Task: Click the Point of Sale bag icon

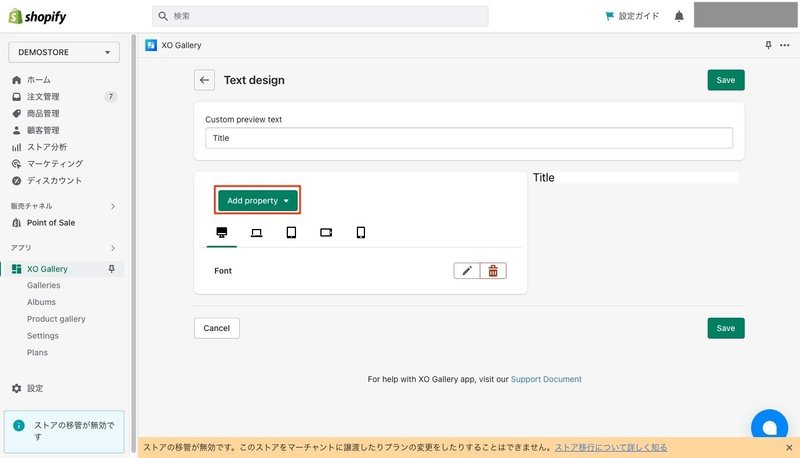Action: tap(16, 223)
